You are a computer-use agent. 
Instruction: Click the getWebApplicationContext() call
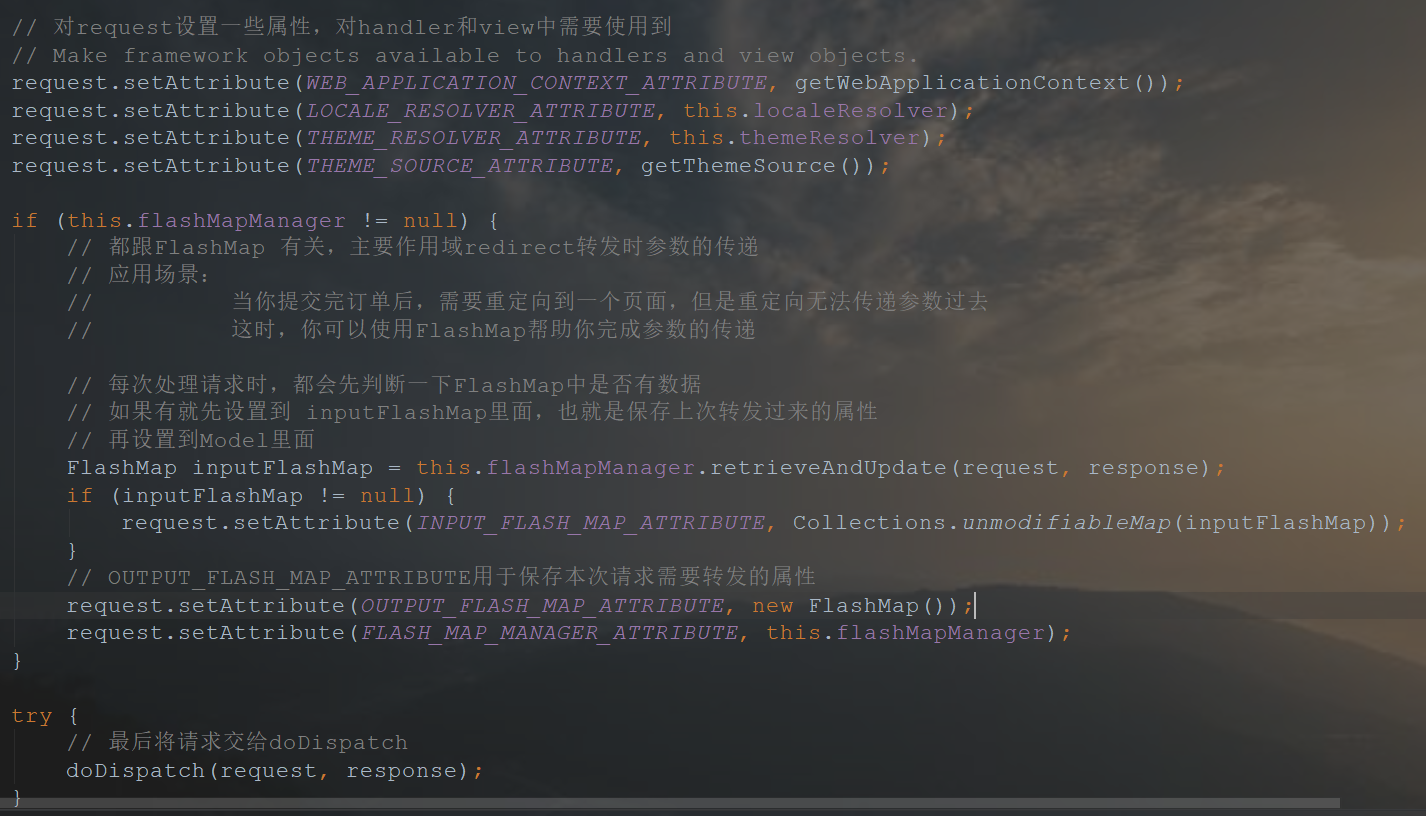[x=975, y=83]
